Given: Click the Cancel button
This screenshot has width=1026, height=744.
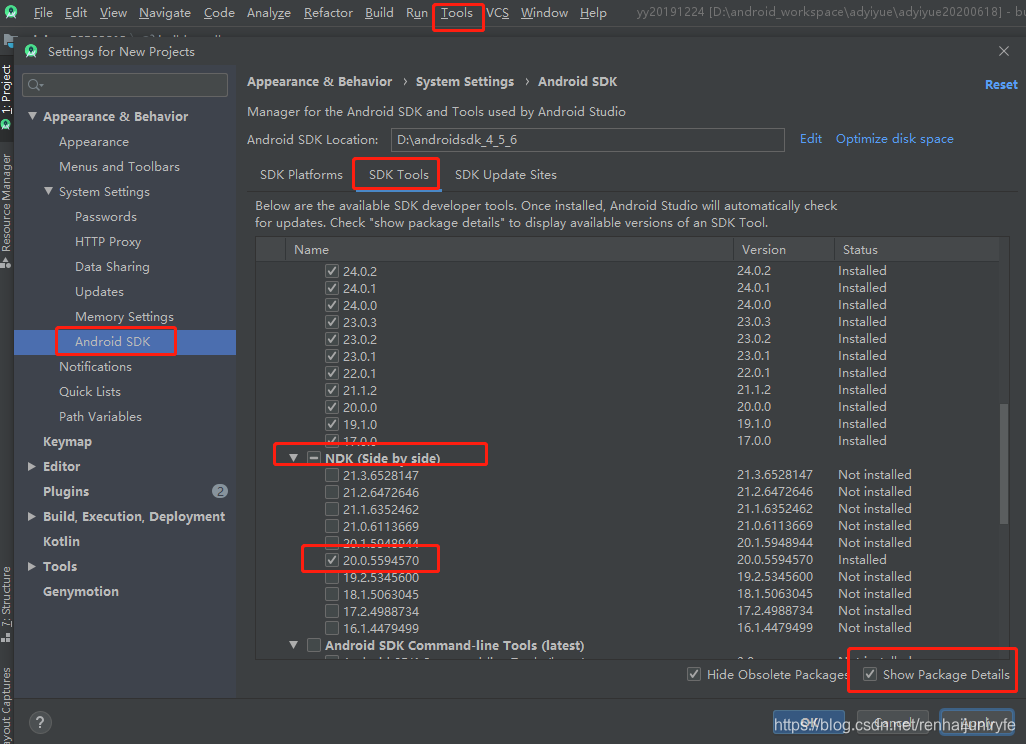Looking at the screenshot, I should coord(893,722).
